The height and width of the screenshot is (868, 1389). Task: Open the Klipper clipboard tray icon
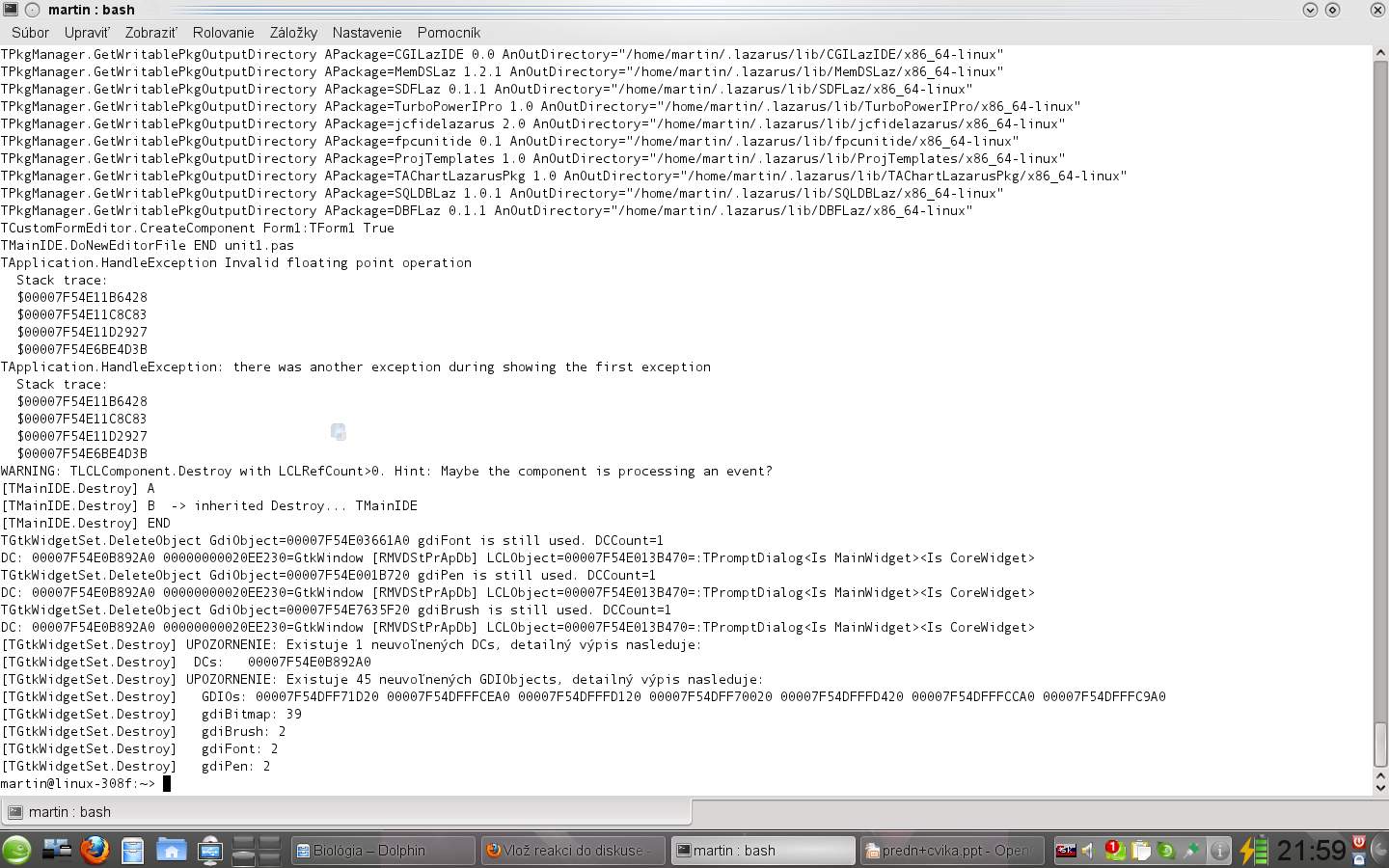pyautogui.click(x=1141, y=851)
